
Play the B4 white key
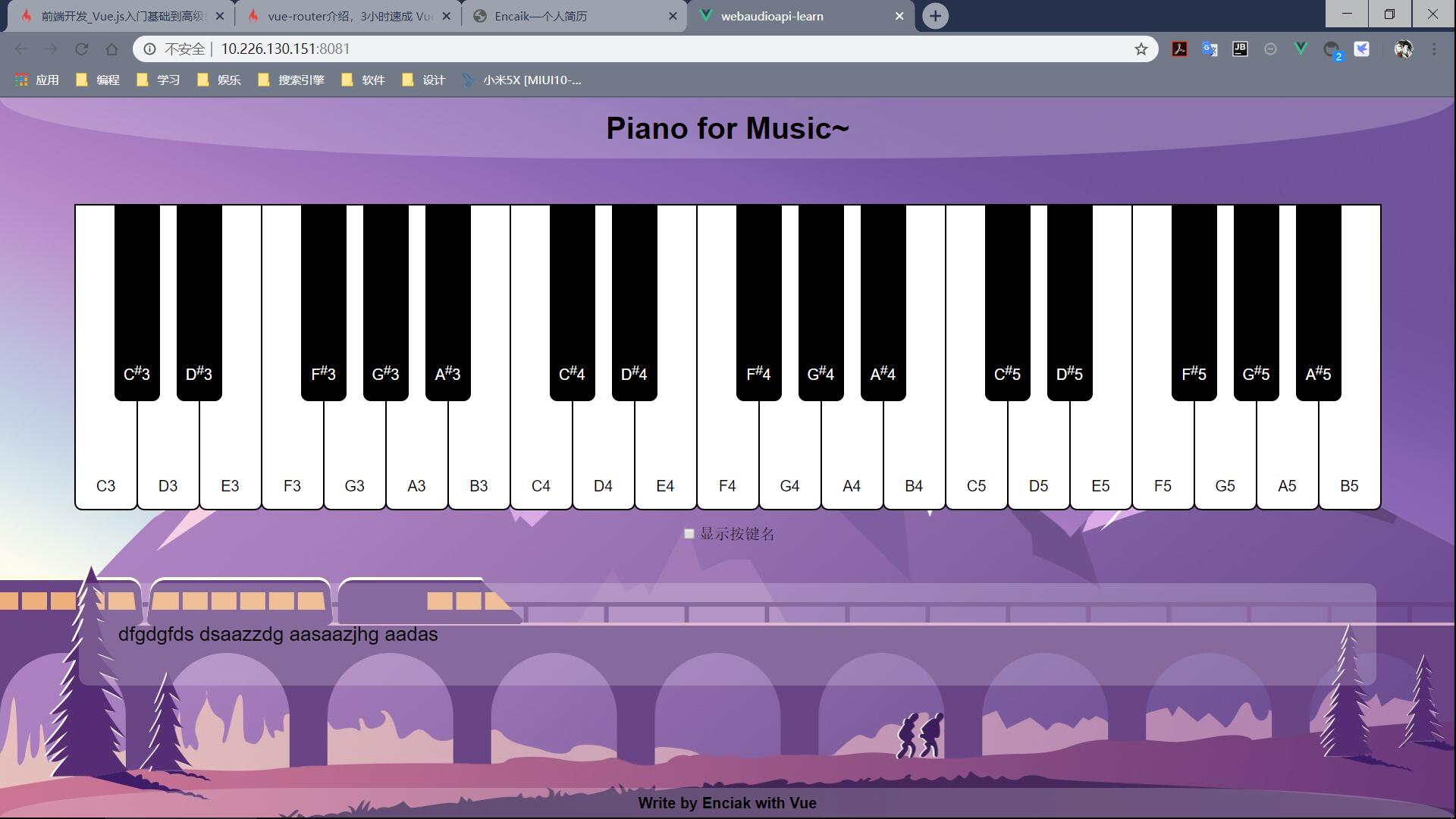pos(914,455)
